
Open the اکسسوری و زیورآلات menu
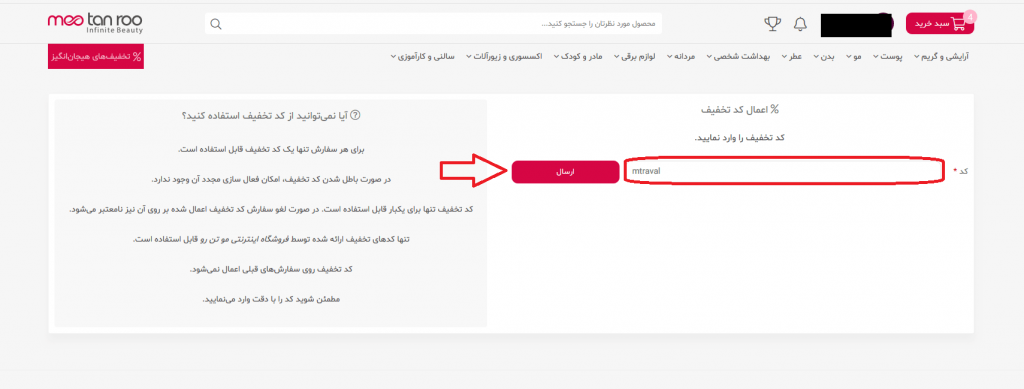(x=504, y=57)
